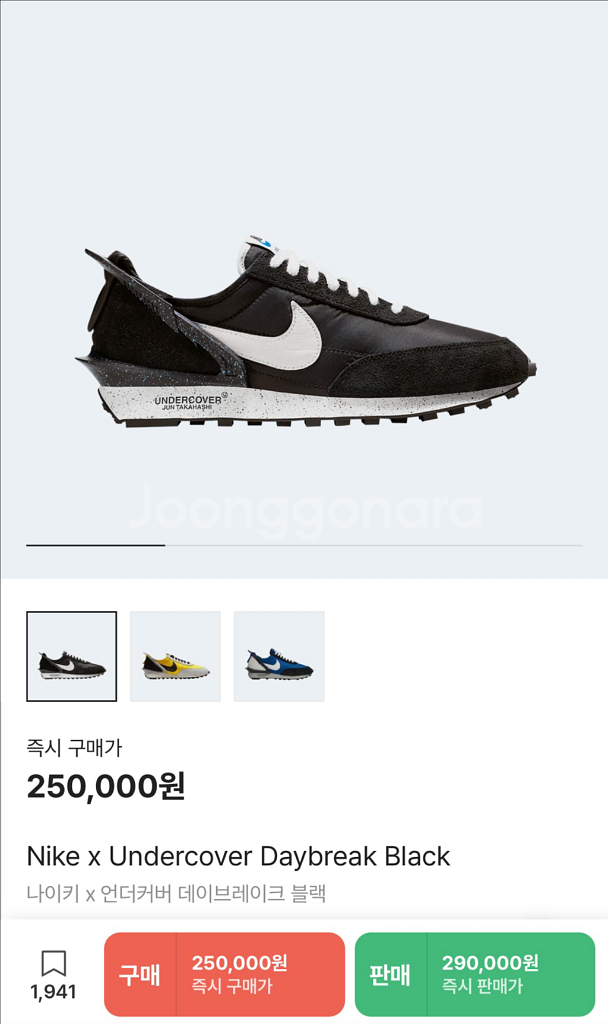This screenshot has height=1024, width=608.
Task: Click the Korean name 나이키 x 언더커버 데이브레이크 블랙
Action: pyautogui.click(x=176, y=893)
